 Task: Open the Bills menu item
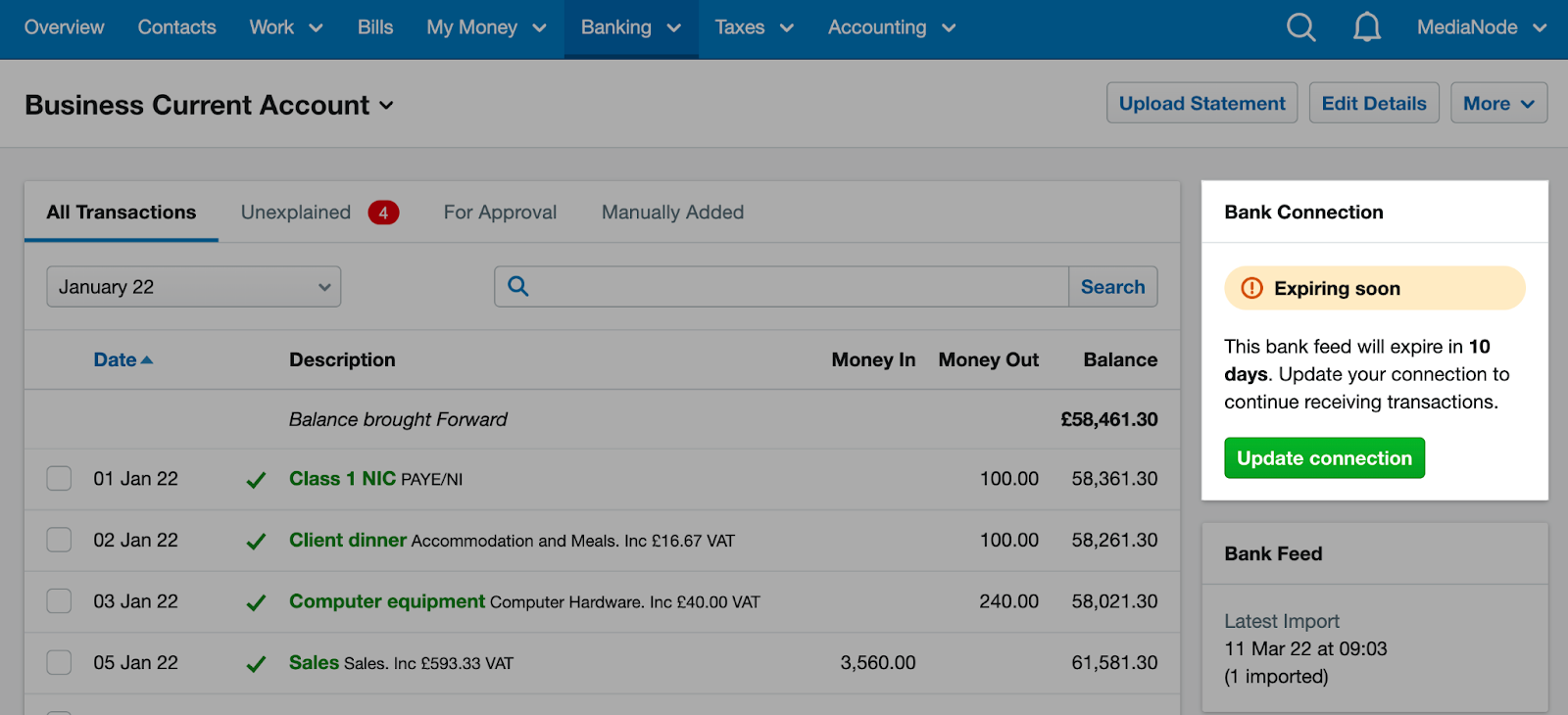coord(375,27)
